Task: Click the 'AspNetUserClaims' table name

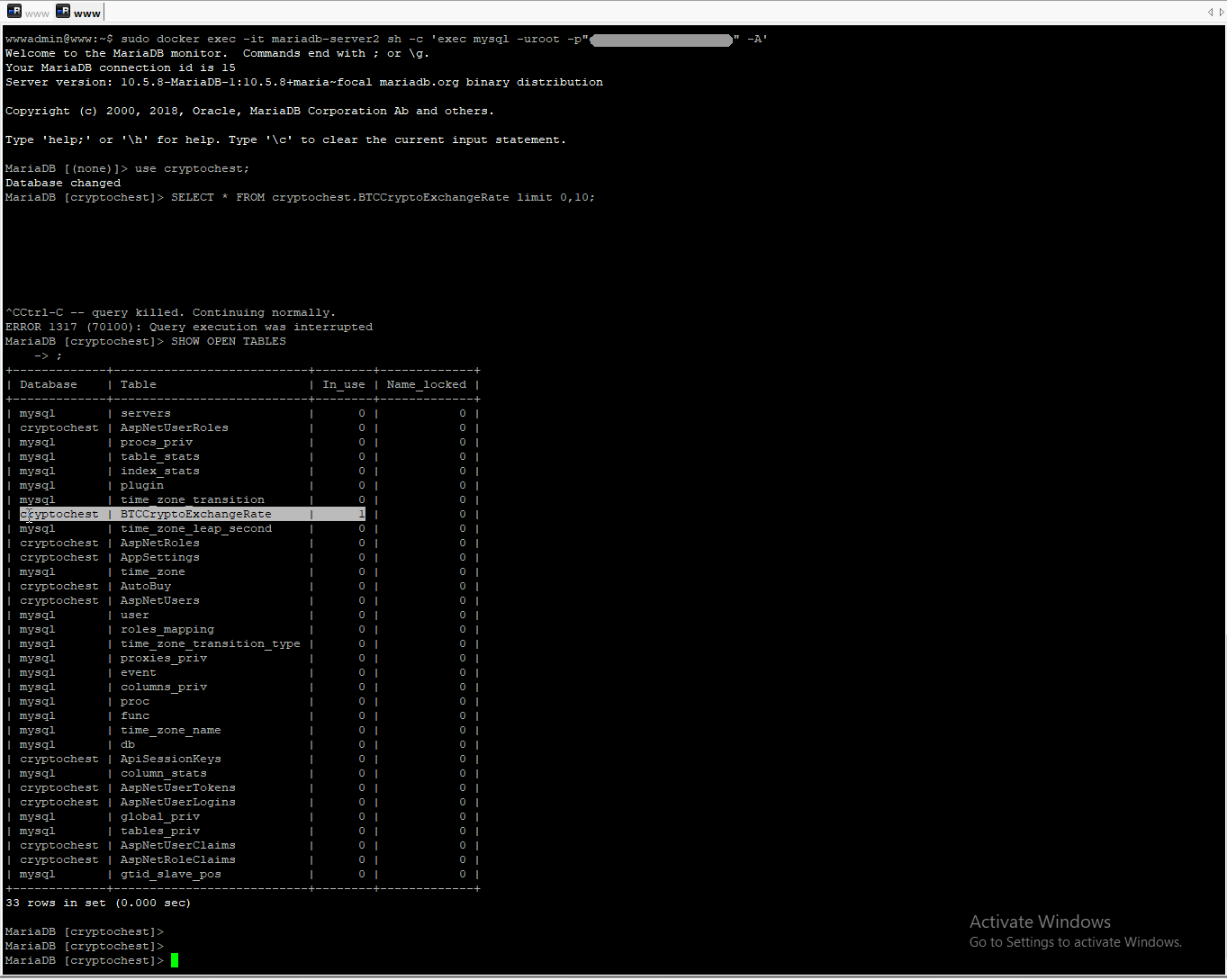Action: click(178, 845)
